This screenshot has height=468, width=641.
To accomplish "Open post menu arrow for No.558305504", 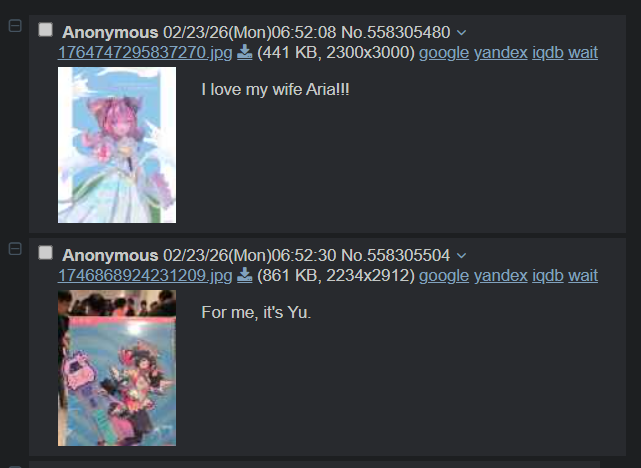I will click(x=461, y=256).
